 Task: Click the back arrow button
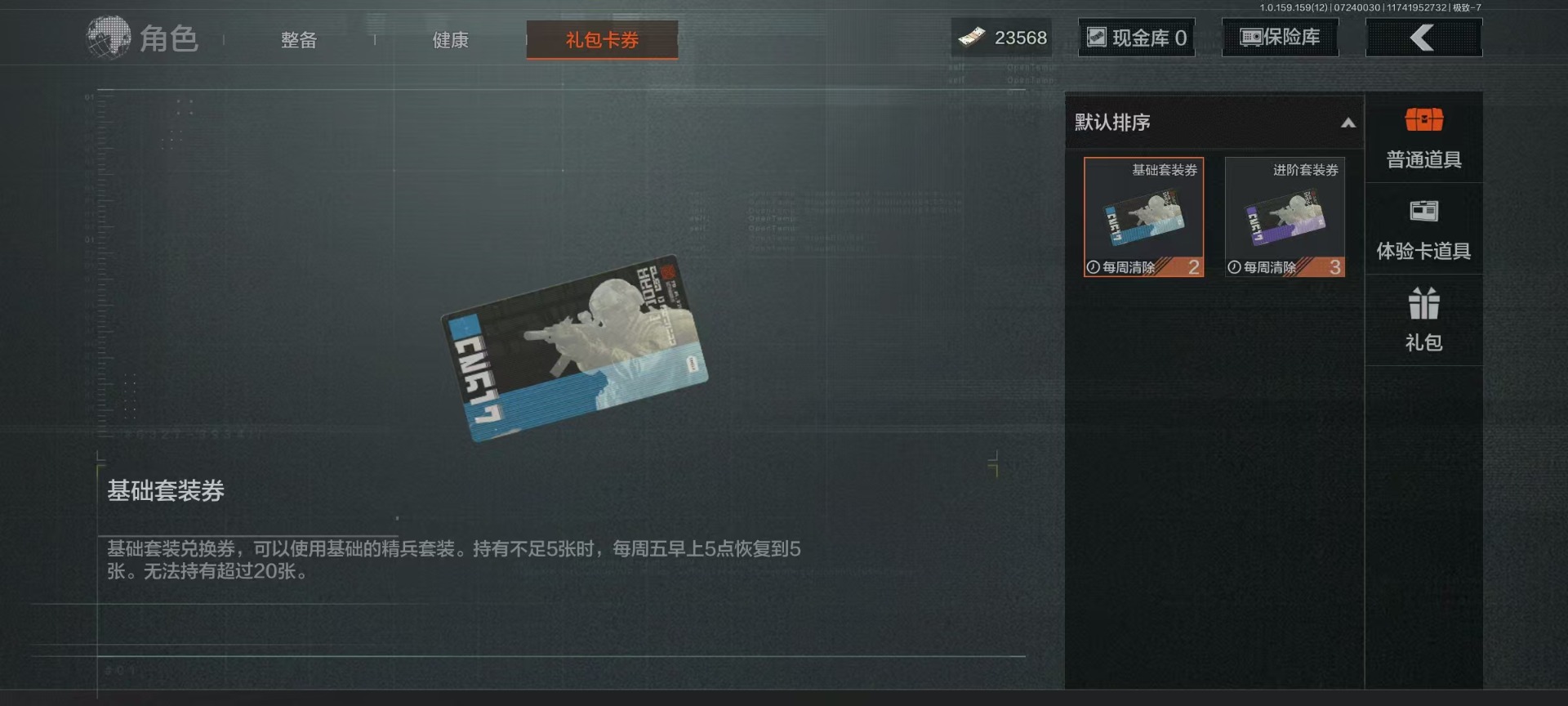[x=1423, y=38]
